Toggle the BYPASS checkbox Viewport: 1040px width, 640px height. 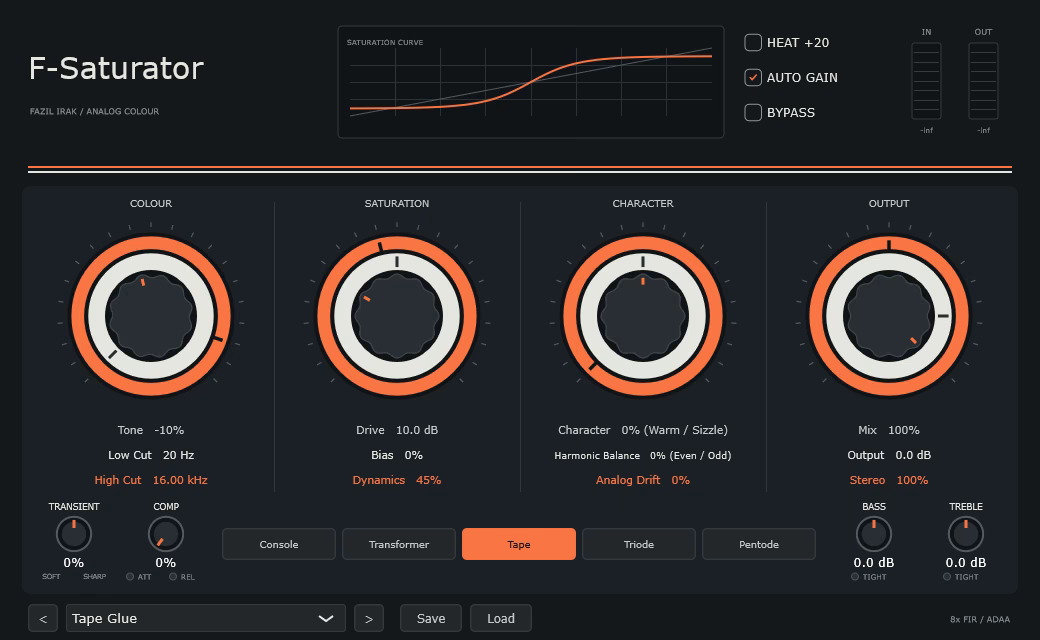753,113
